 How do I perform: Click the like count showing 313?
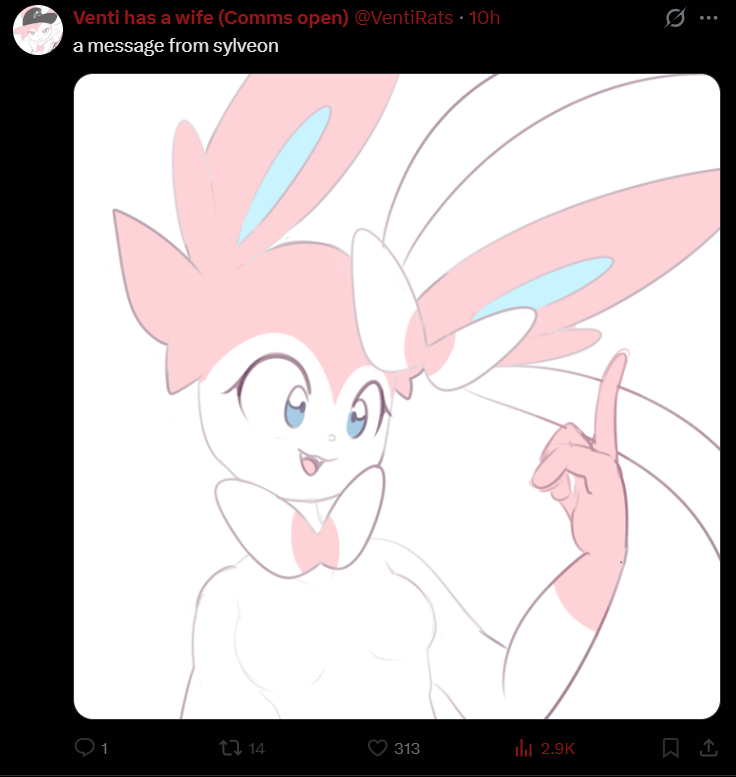coord(407,748)
